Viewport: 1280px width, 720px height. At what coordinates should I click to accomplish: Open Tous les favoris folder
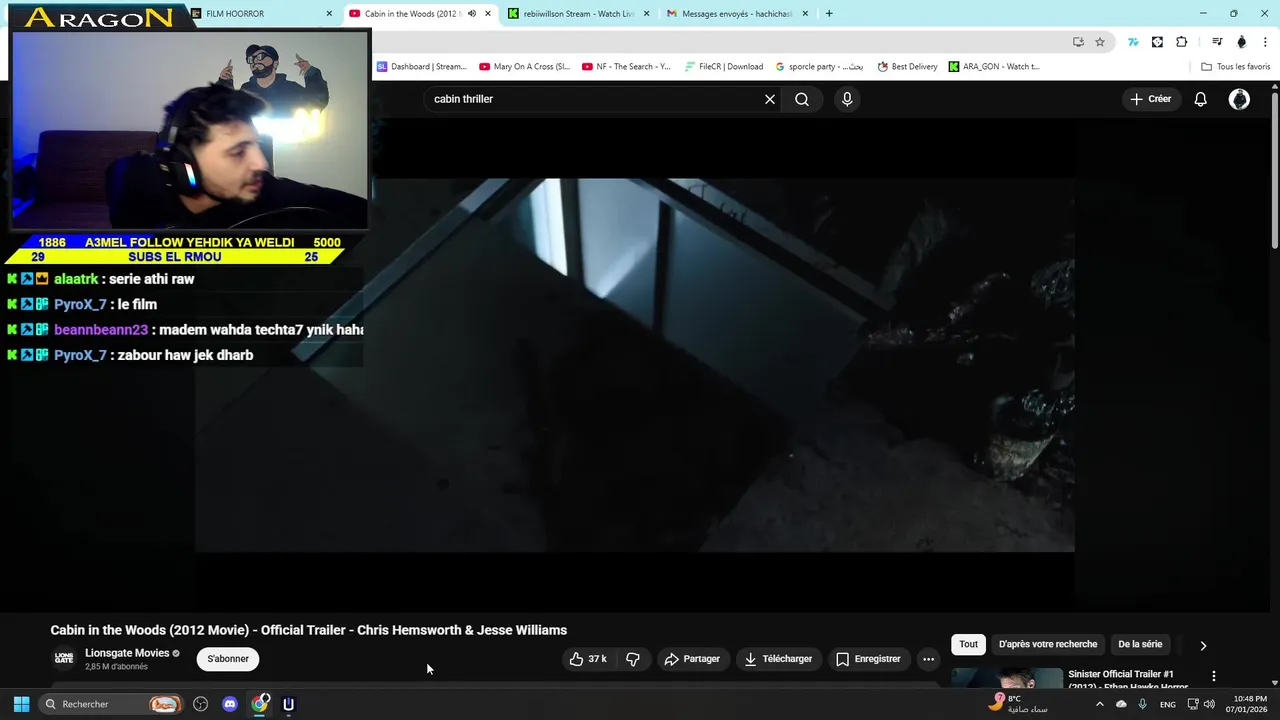pyautogui.click(x=1235, y=67)
